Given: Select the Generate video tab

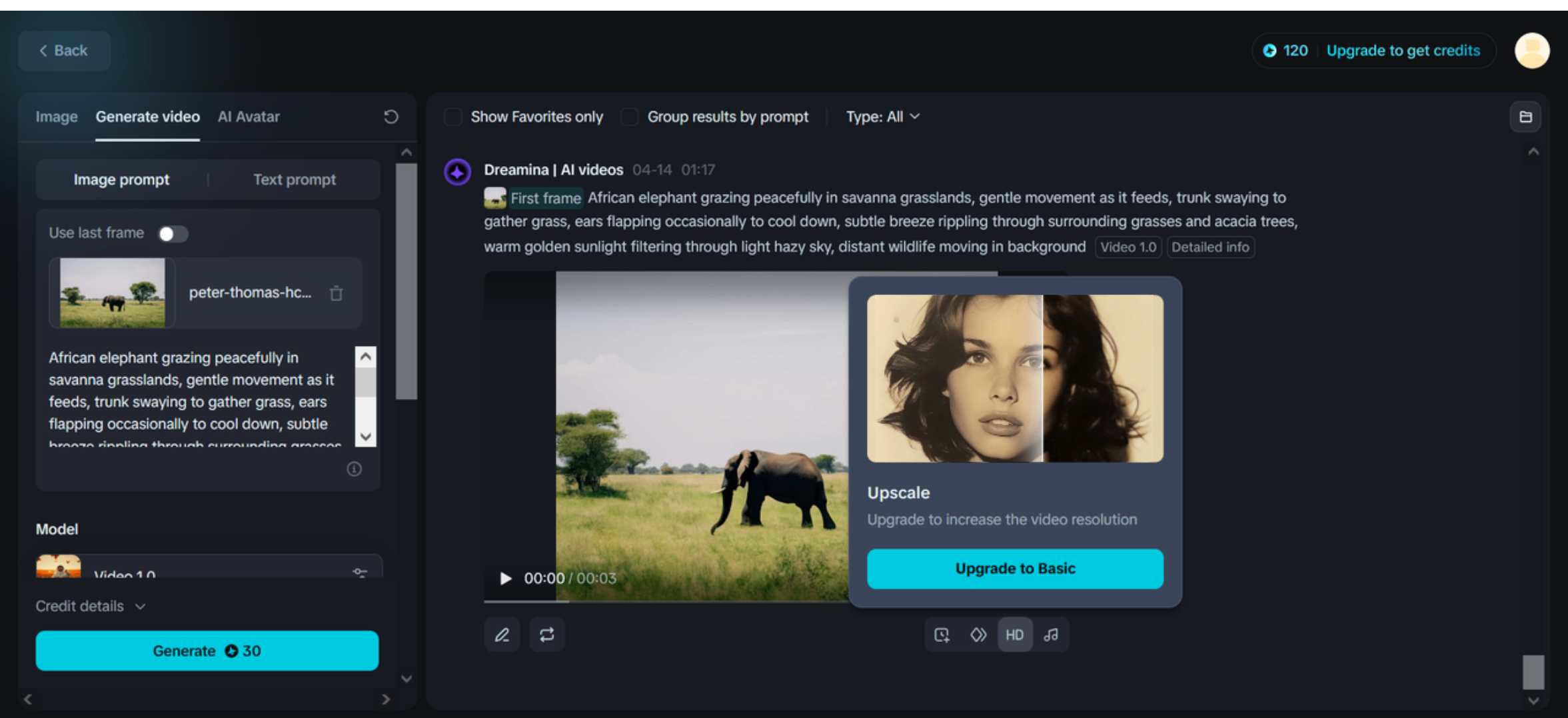Looking at the screenshot, I should point(148,117).
